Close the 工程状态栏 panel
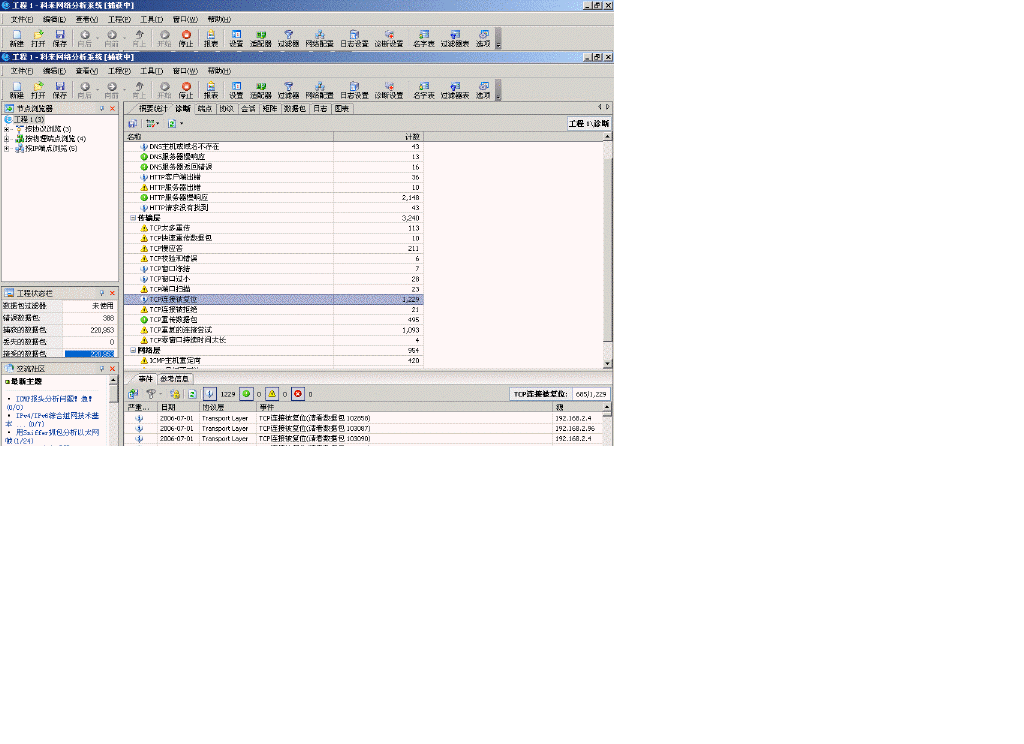The height and width of the screenshot is (744, 1024). (112, 293)
